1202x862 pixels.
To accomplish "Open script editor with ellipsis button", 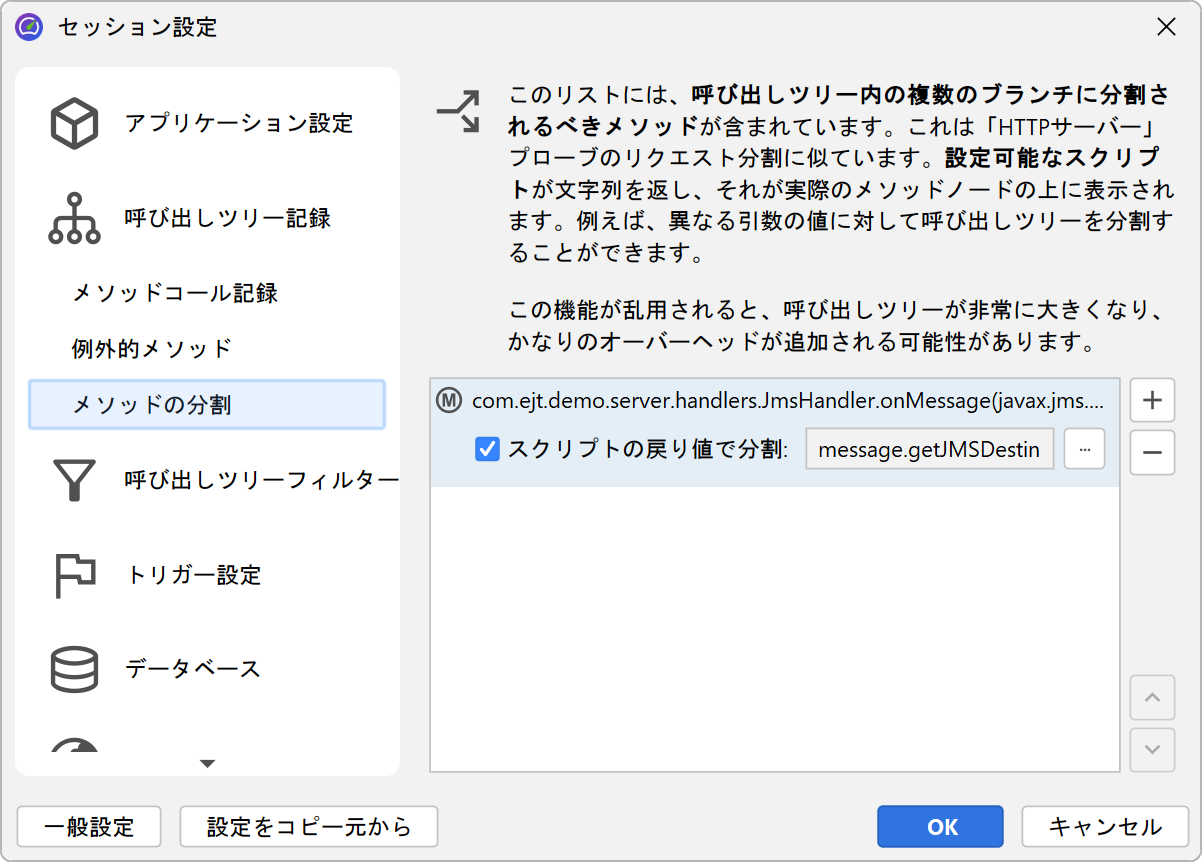I will 1085,450.
